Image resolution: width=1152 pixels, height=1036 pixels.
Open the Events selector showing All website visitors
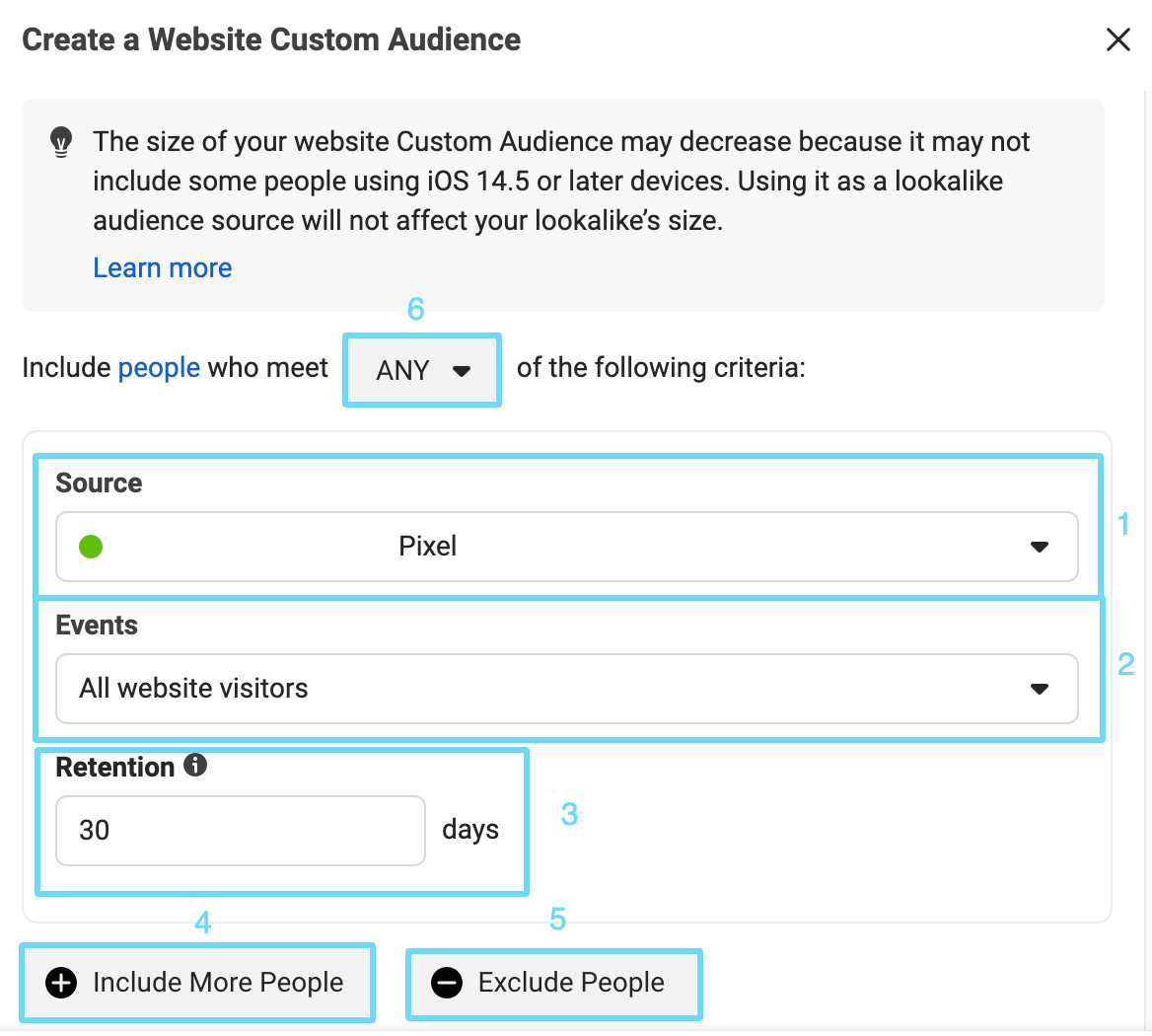coord(567,689)
